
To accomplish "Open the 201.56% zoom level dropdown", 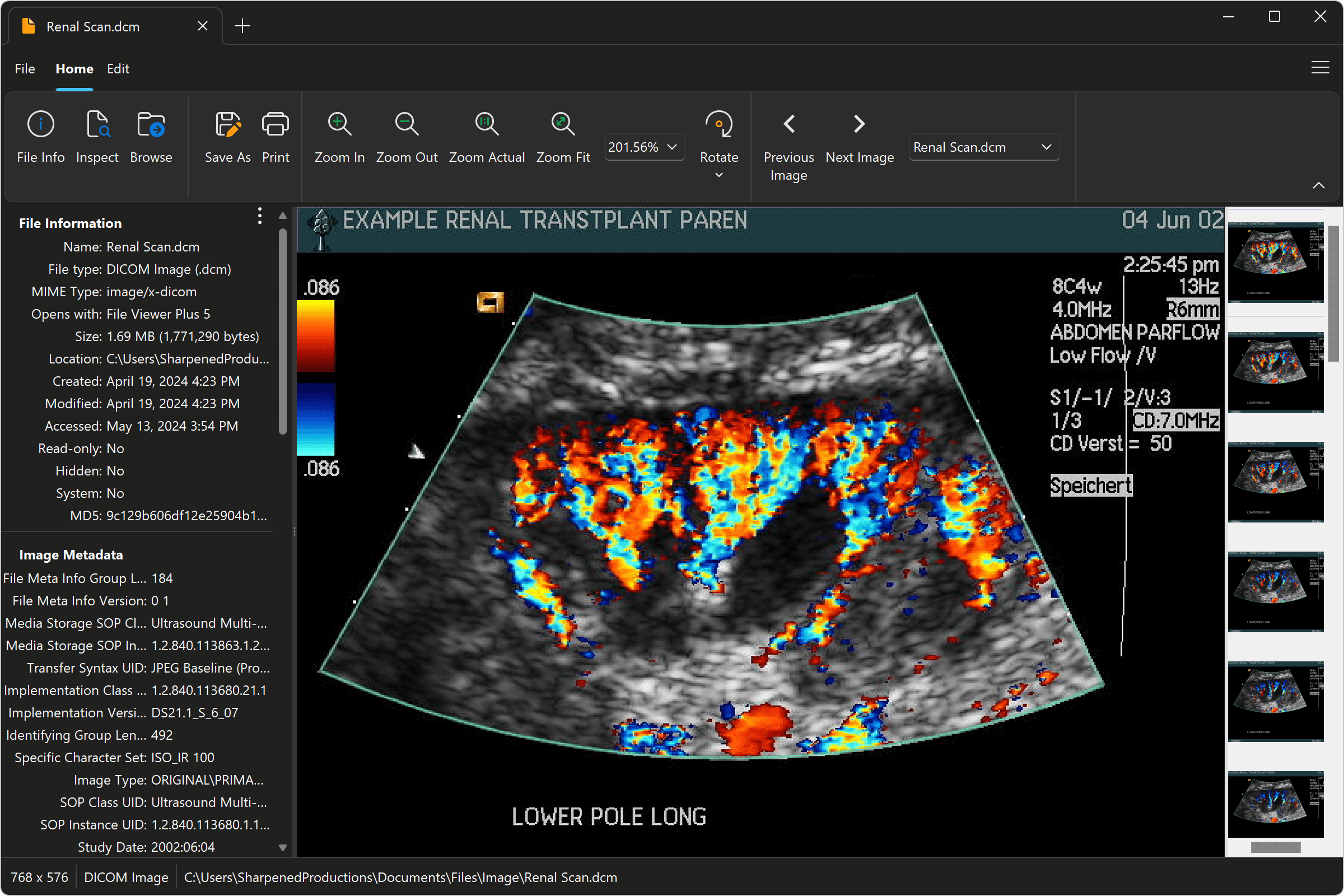I will (x=643, y=147).
